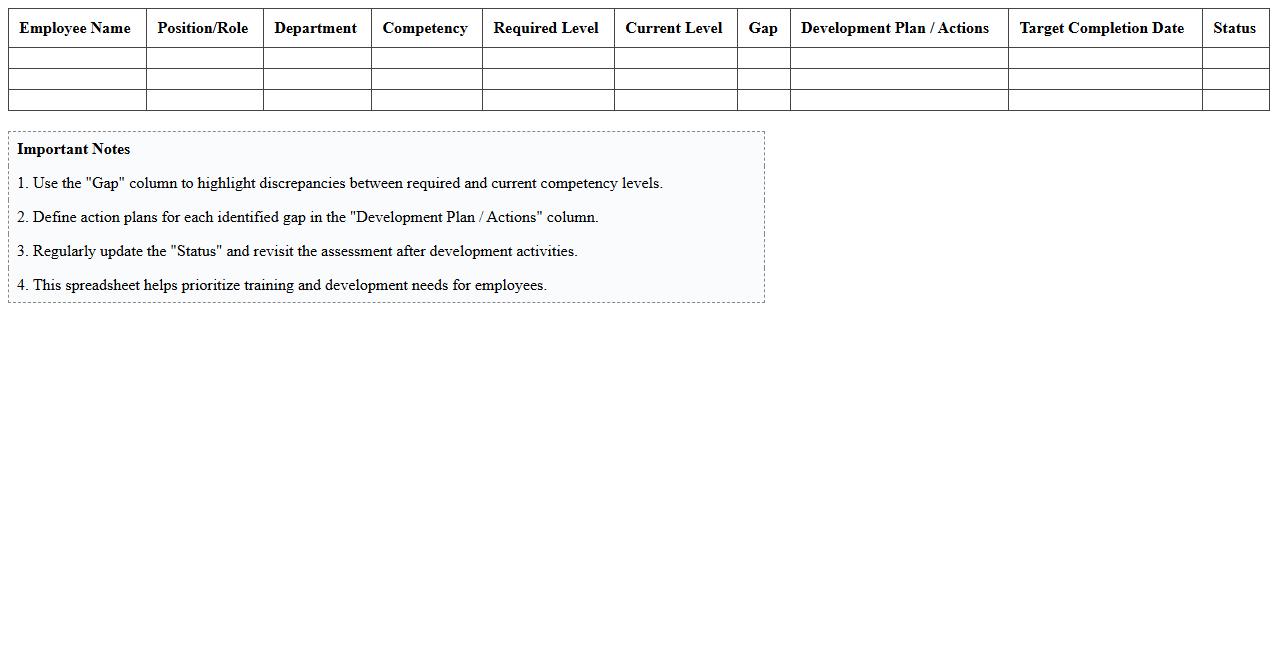Select the Competency header cell
1278x650 pixels.
[425, 28]
